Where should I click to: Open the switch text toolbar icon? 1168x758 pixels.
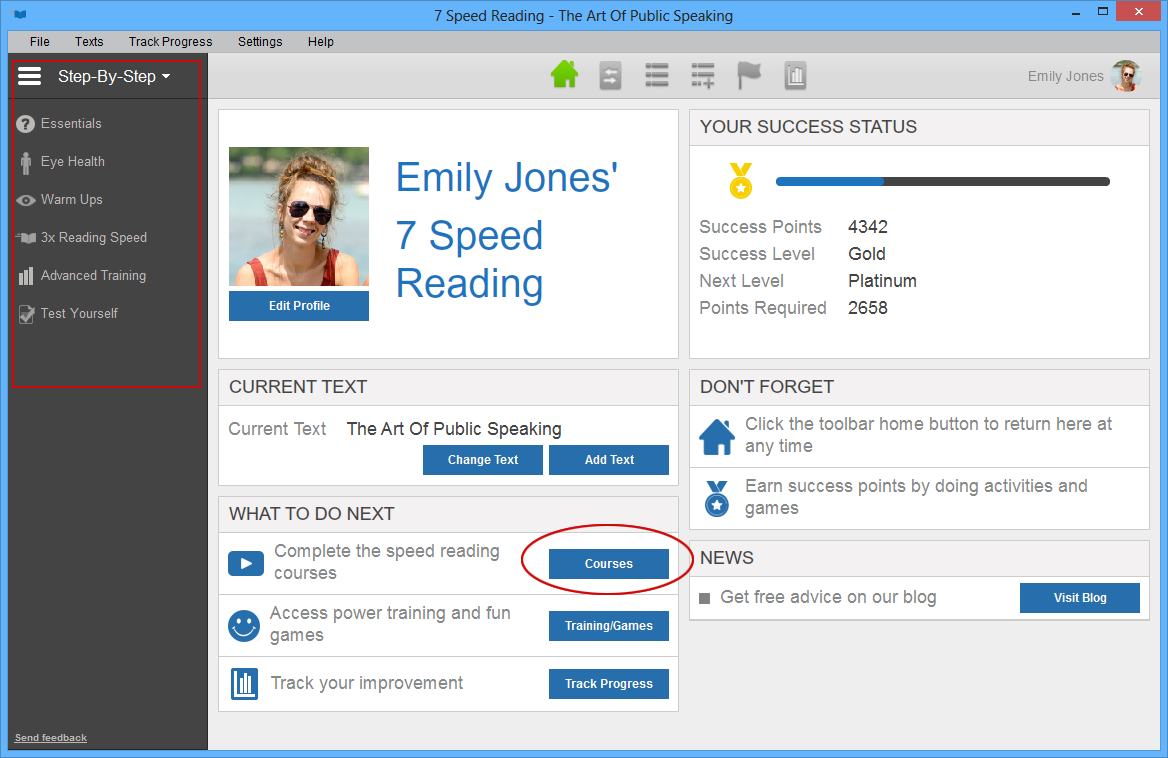point(610,75)
